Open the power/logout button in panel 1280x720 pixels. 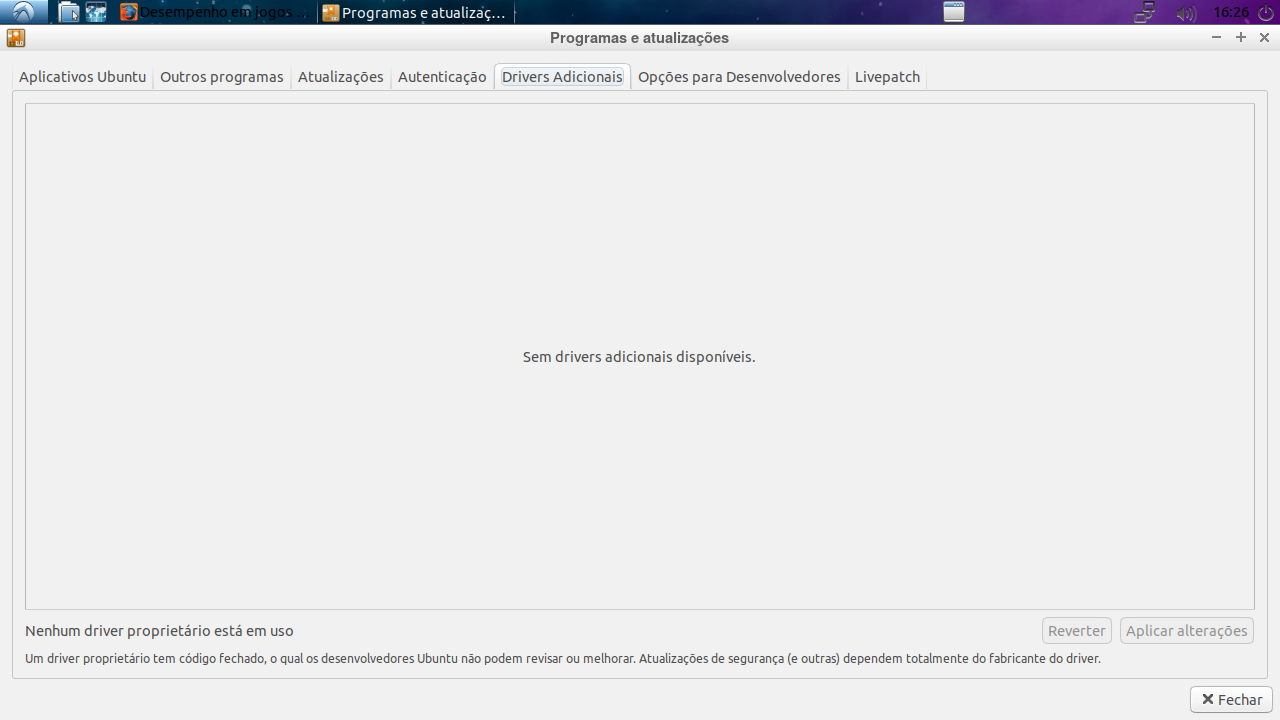(1265, 13)
